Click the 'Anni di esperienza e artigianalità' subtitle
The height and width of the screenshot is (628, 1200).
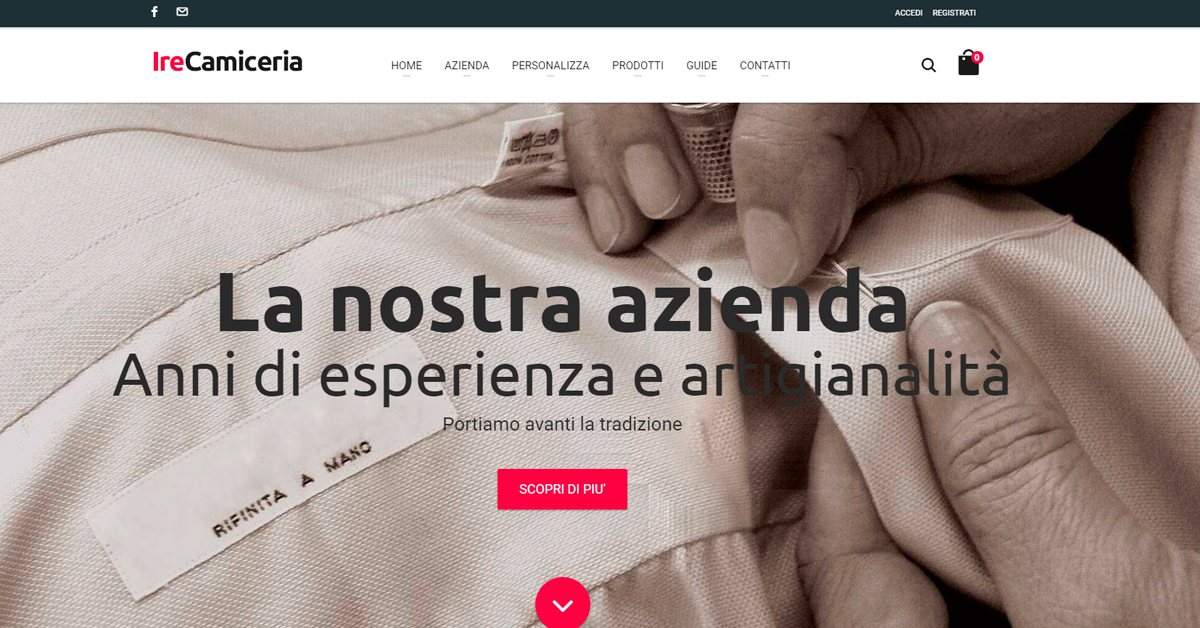[x=561, y=376]
